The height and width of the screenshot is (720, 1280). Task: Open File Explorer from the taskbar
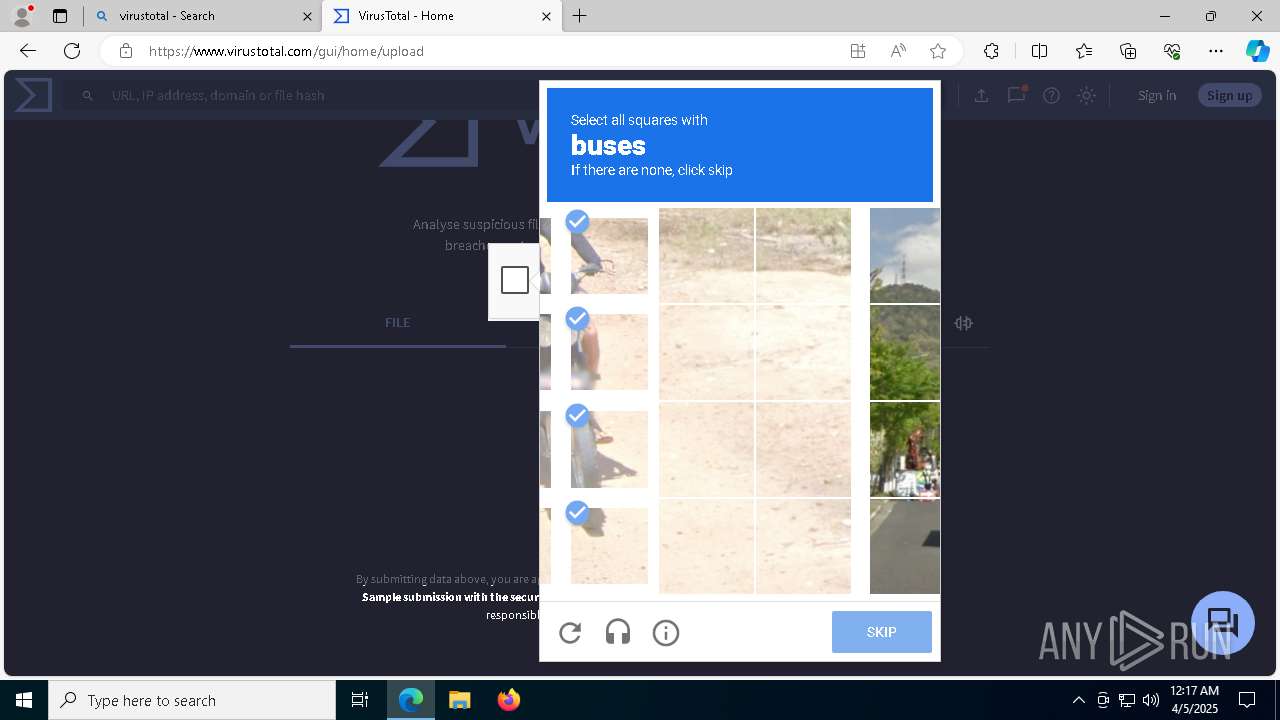click(x=460, y=700)
